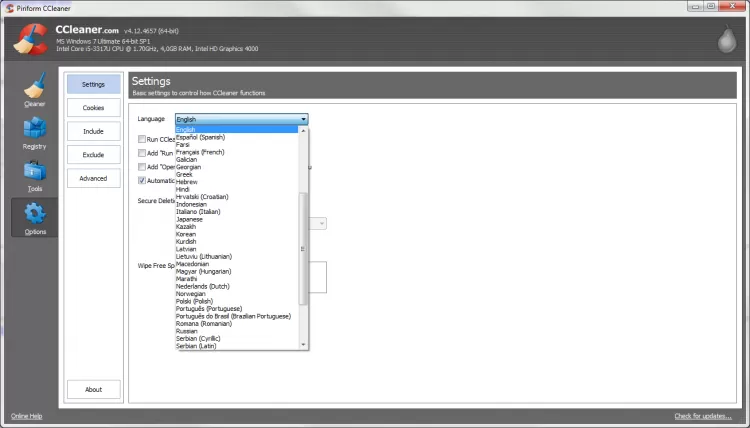Switch to the Exclude tab
Image resolution: width=750 pixels, height=428 pixels.
pyautogui.click(x=93, y=154)
